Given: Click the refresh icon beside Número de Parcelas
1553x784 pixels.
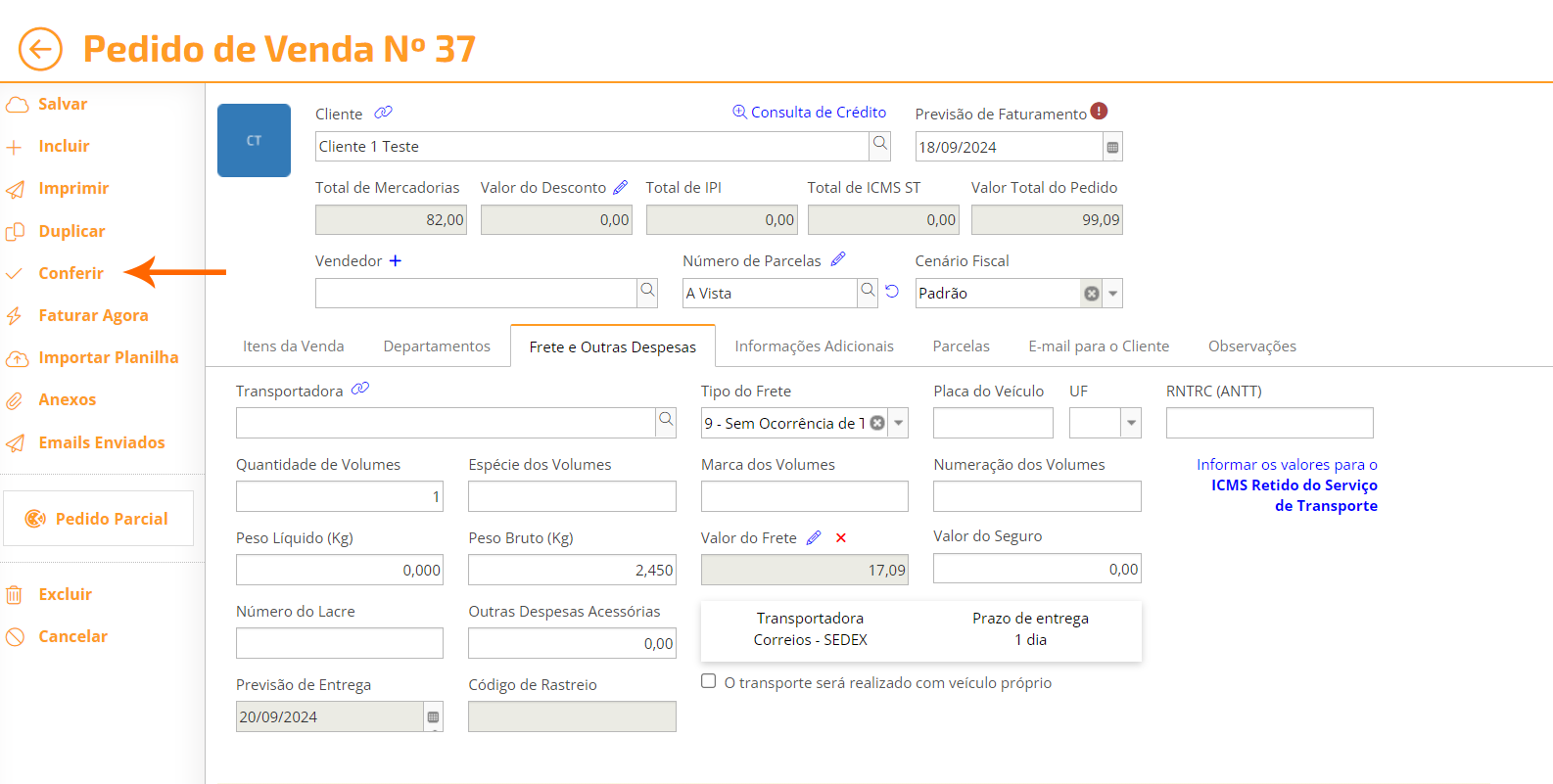Looking at the screenshot, I should click(x=892, y=292).
